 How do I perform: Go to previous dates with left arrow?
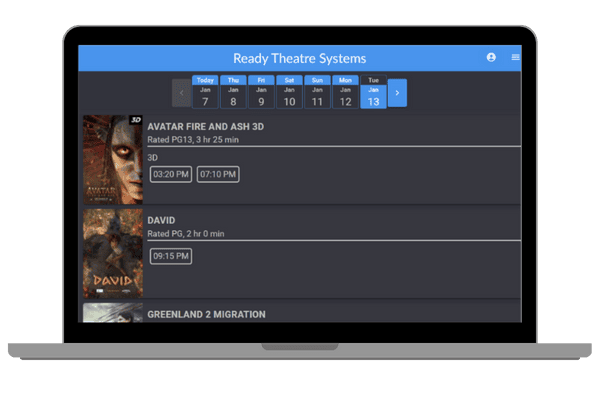point(181,93)
